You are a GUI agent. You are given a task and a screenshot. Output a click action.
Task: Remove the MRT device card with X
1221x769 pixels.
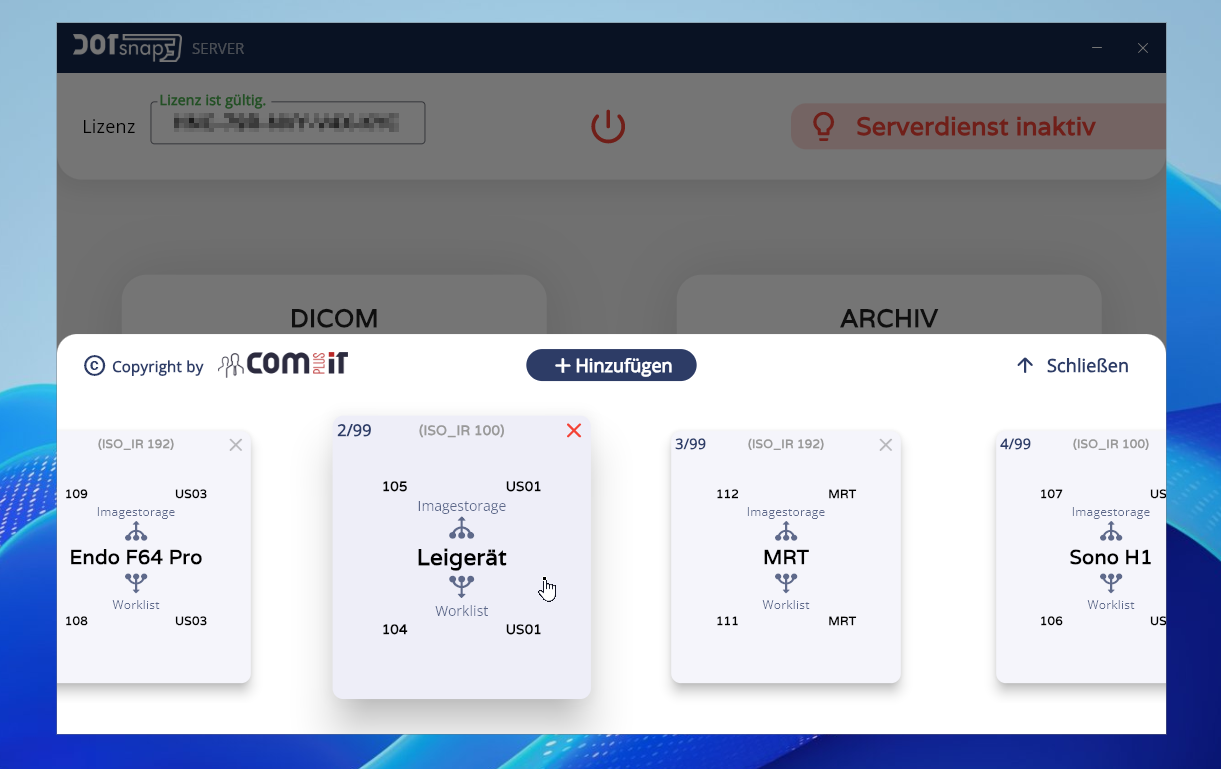coord(885,445)
